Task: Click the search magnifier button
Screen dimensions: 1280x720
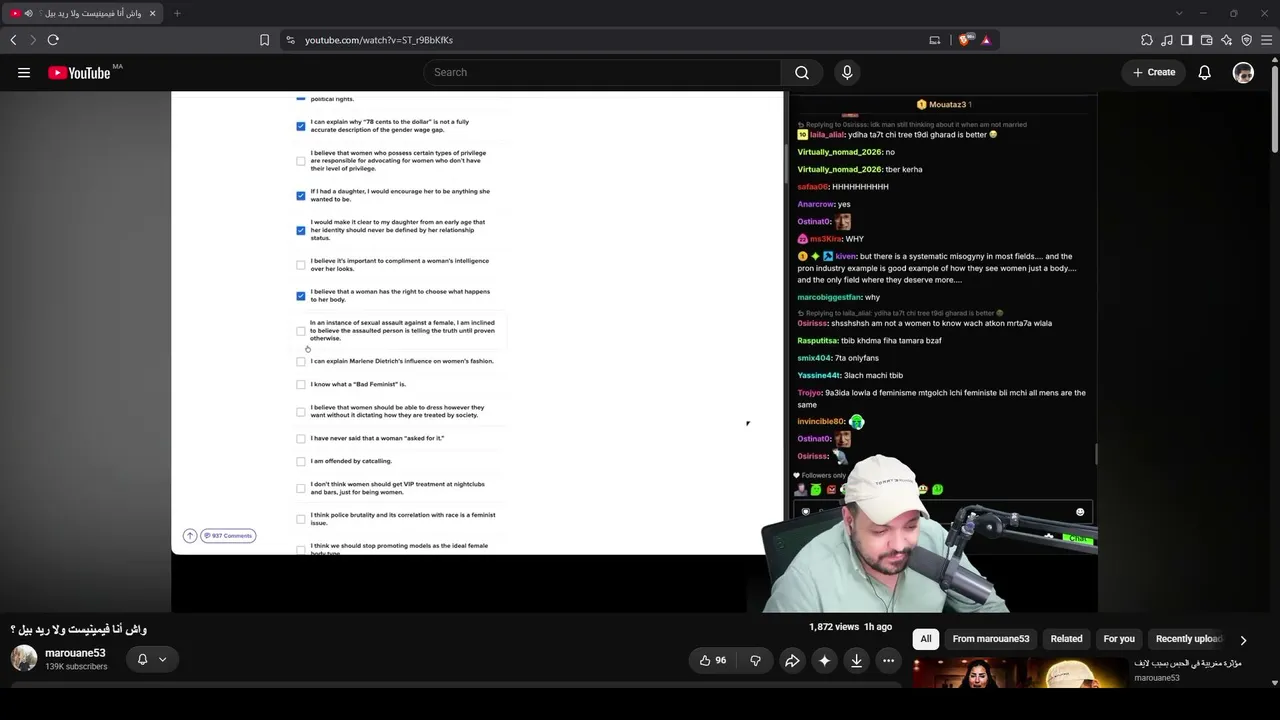Action: coord(802,72)
